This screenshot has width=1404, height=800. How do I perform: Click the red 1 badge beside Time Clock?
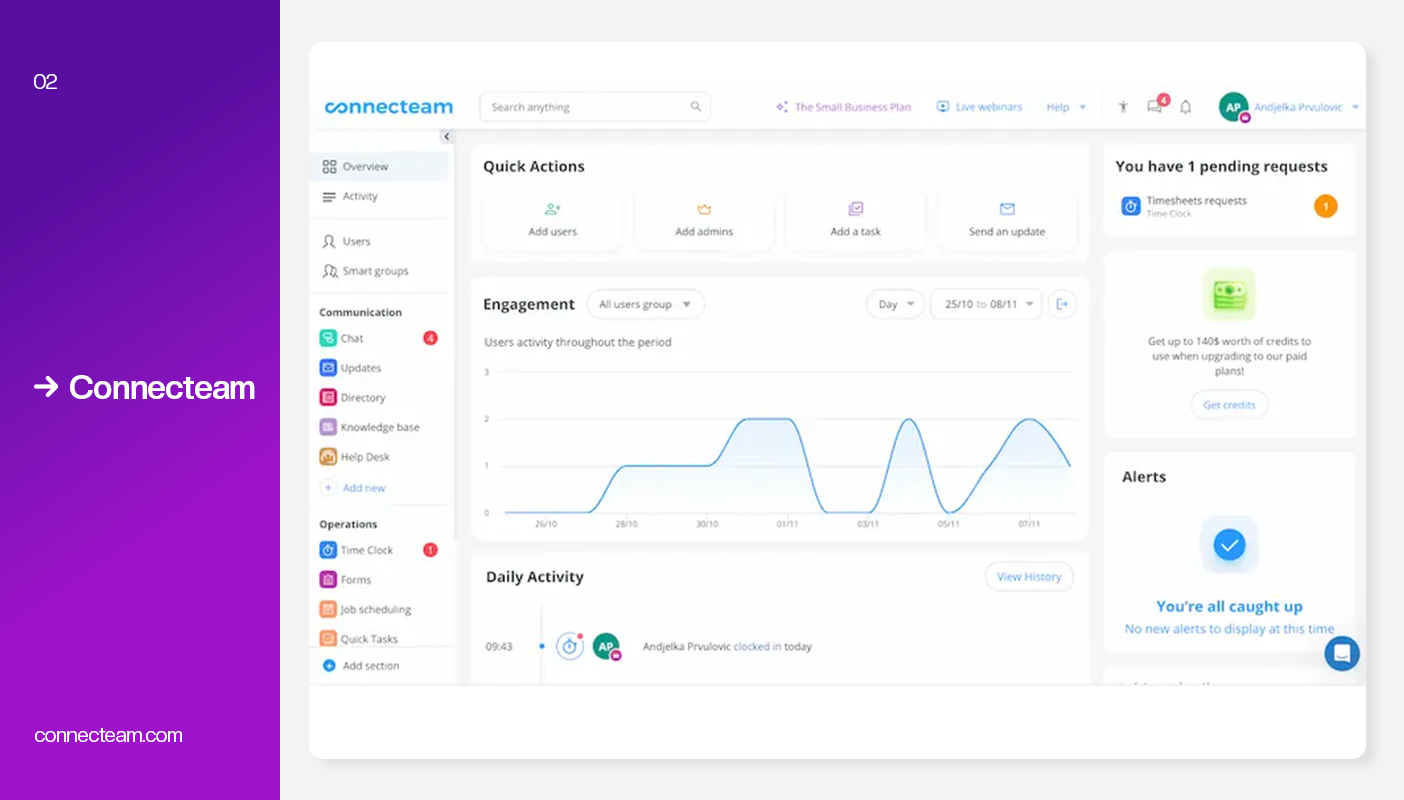click(x=430, y=550)
